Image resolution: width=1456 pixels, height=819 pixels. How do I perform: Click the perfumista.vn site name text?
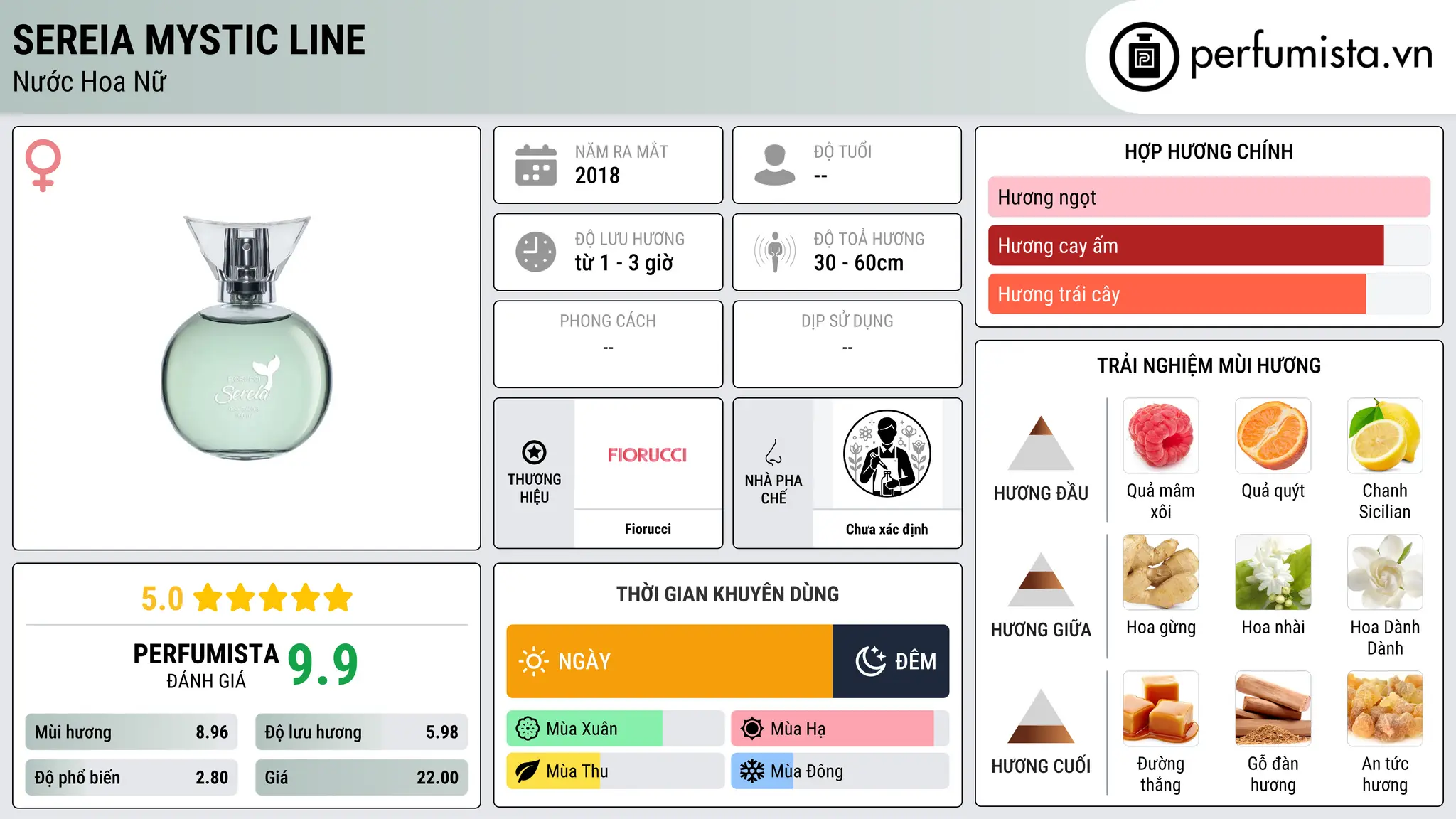pos(1311,54)
